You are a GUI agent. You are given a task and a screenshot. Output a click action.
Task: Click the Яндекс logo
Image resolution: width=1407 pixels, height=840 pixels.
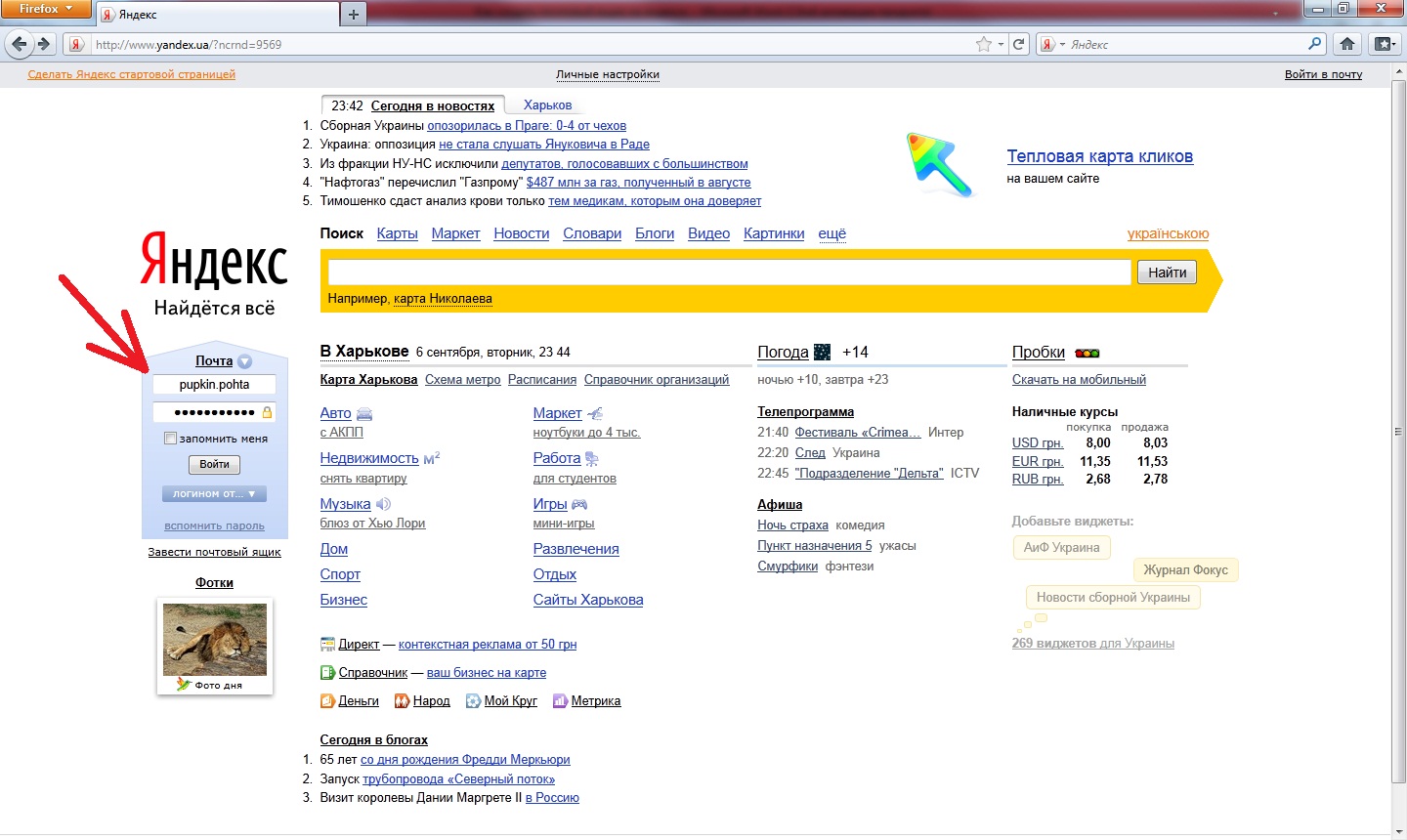[x=214, y=261]
